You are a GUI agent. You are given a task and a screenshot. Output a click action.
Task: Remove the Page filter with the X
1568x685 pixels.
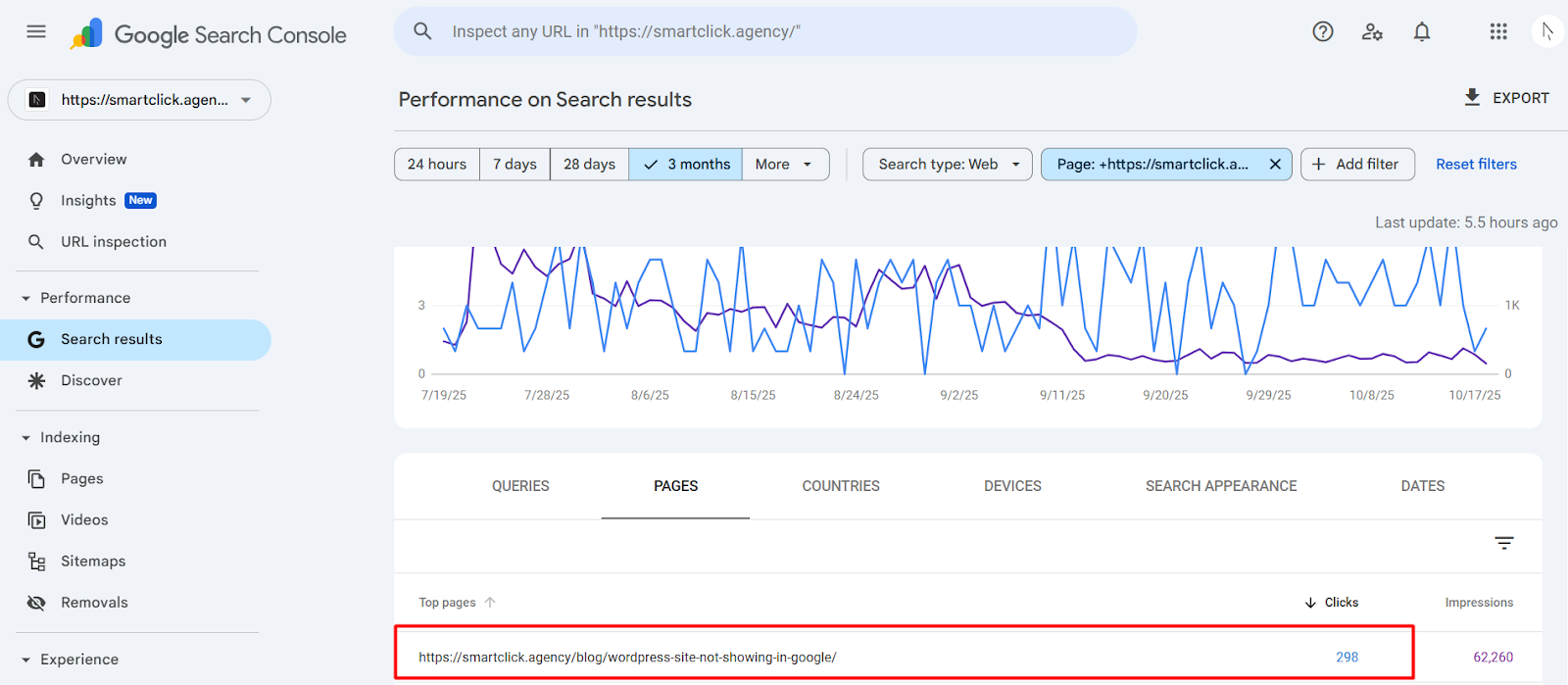click(1275, 165)
